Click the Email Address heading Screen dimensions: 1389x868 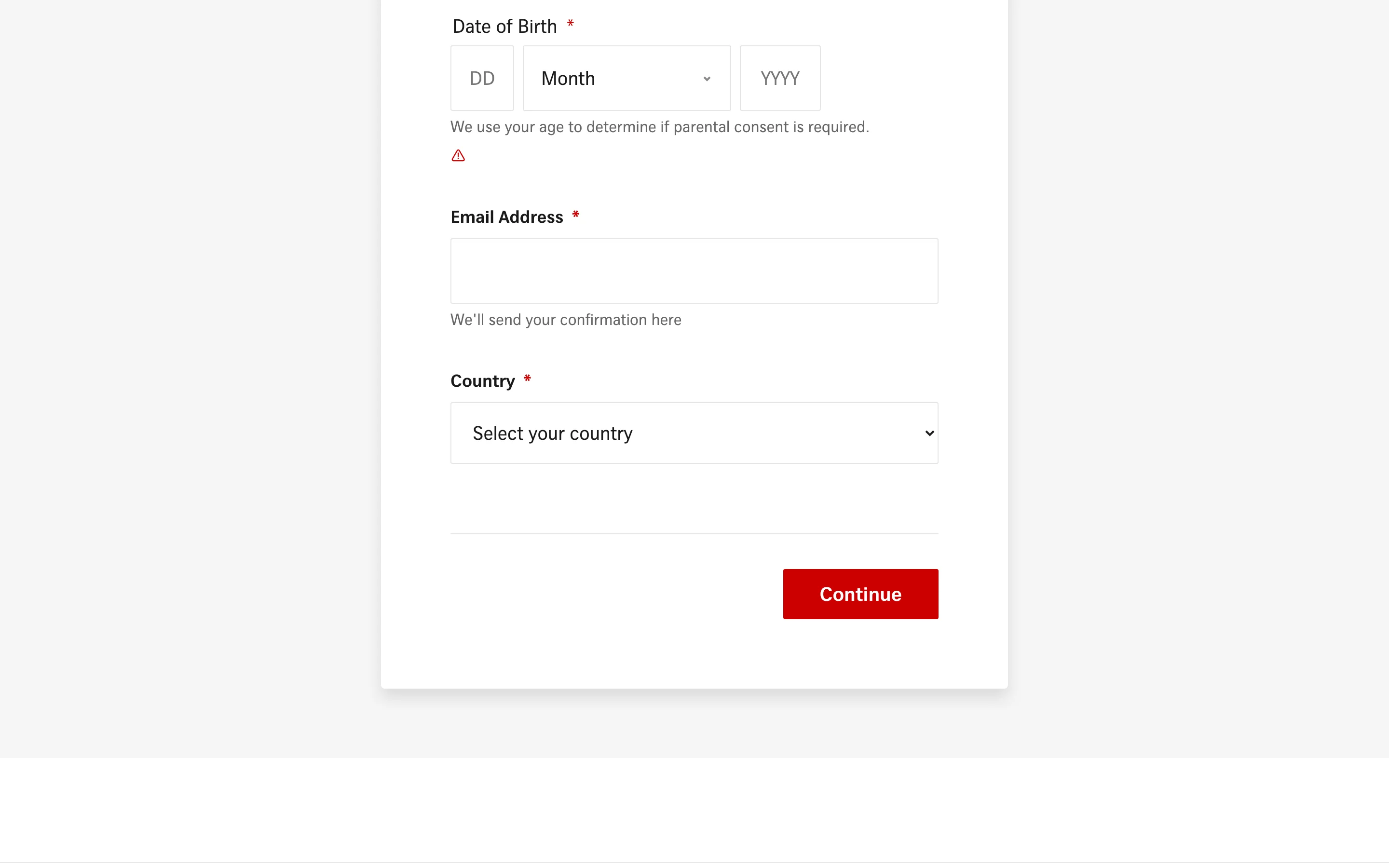[x=507, y=217]
